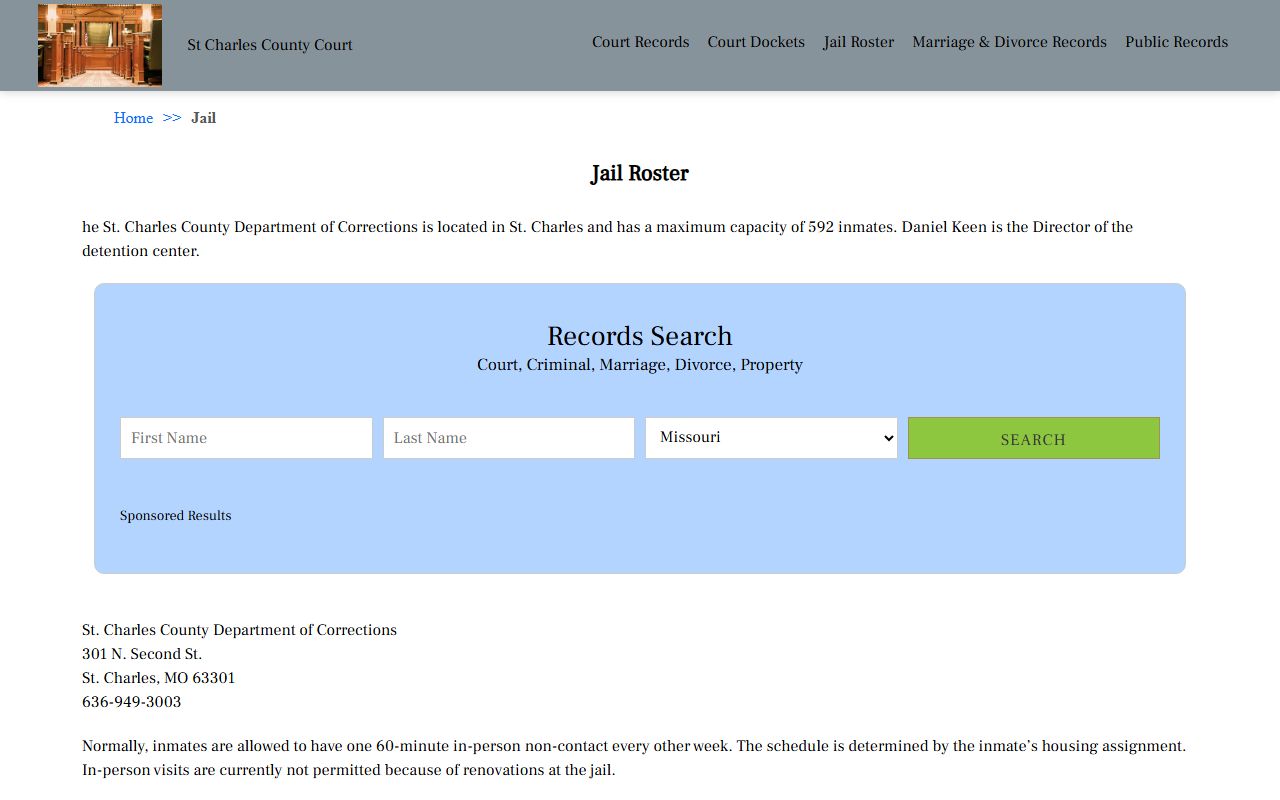Click the Sponsored Results label
This screenshot has height=800, width=1280.
coord(175,516)
